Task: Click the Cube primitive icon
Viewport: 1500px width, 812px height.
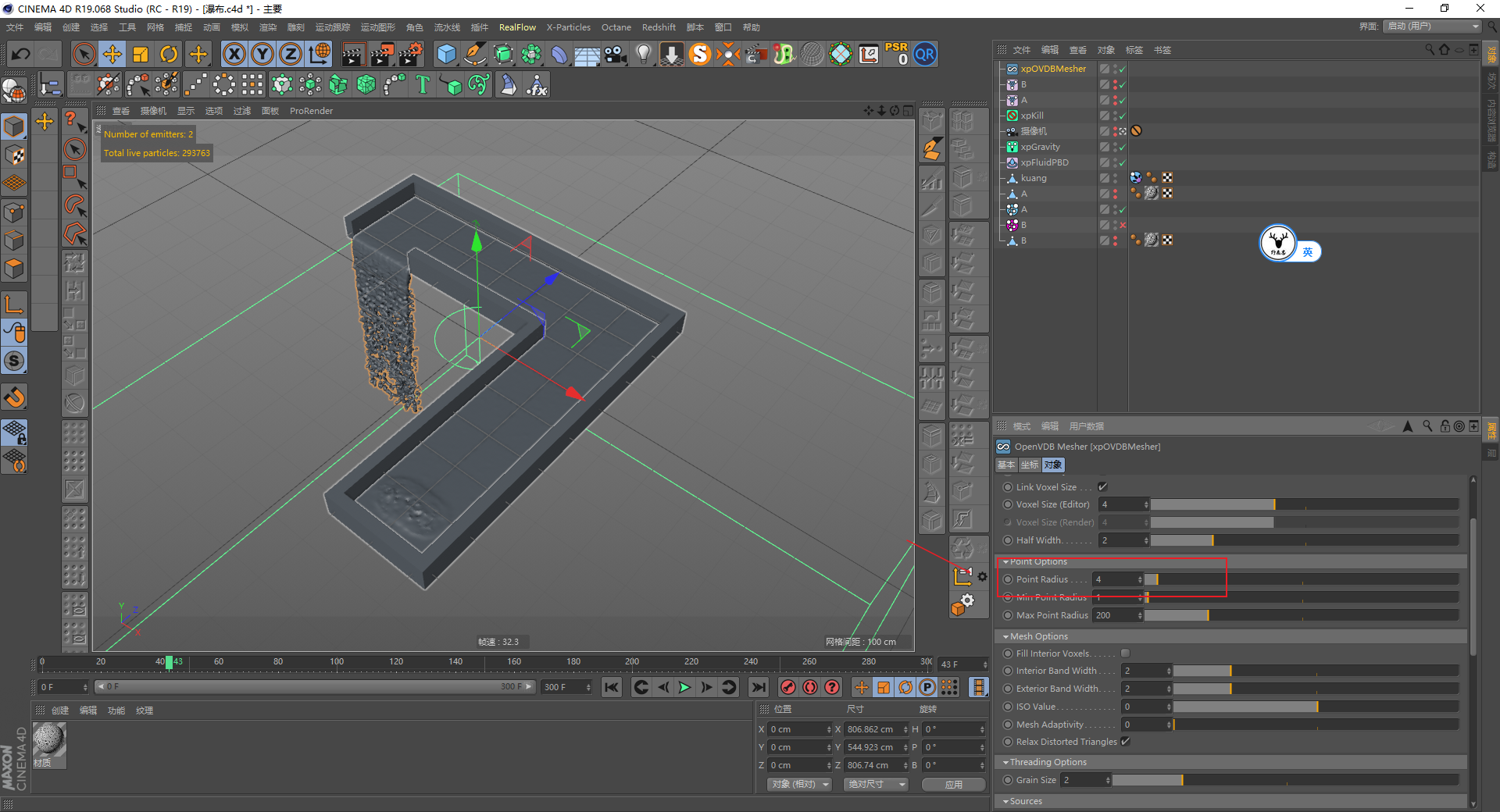Action: 446,54
